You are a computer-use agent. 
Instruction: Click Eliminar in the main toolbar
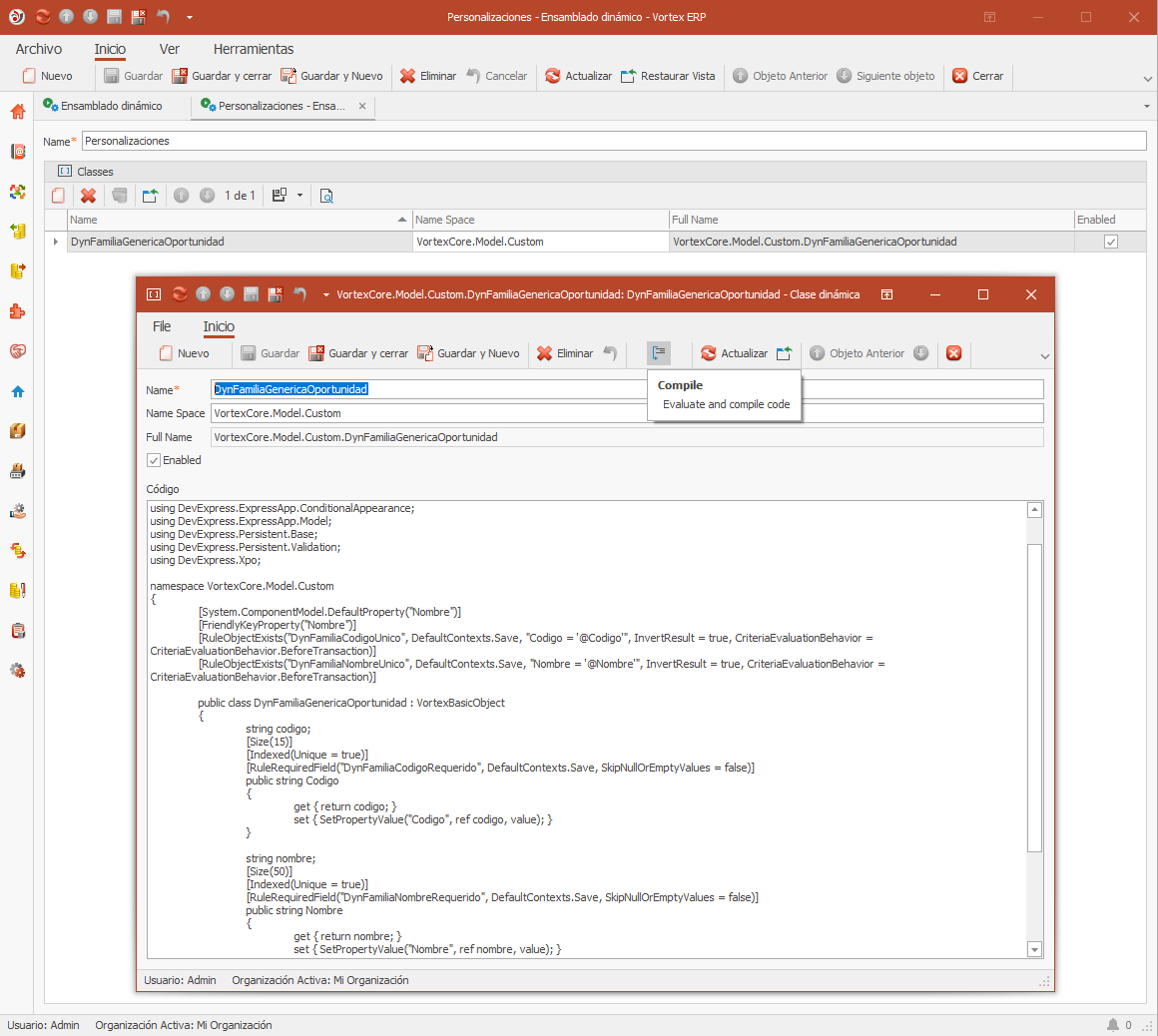point(428,75)
